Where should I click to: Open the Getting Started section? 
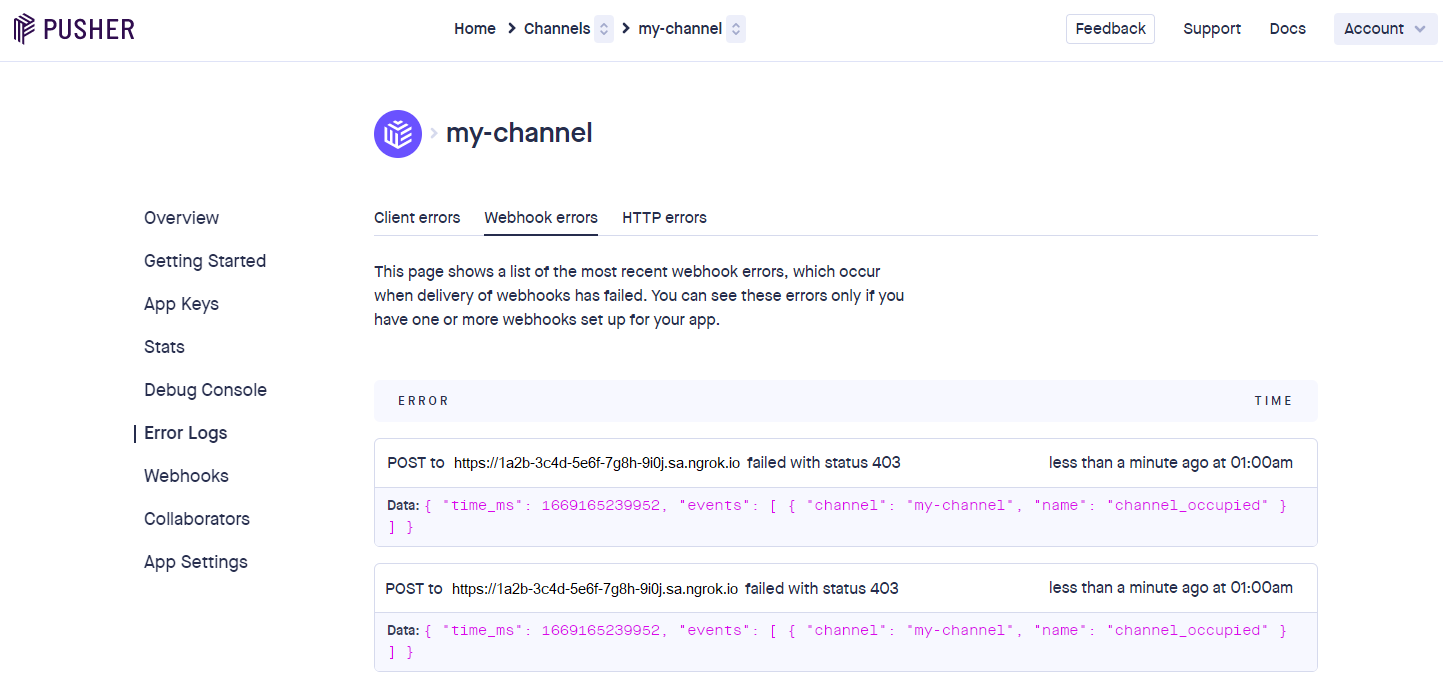point(204,260)
